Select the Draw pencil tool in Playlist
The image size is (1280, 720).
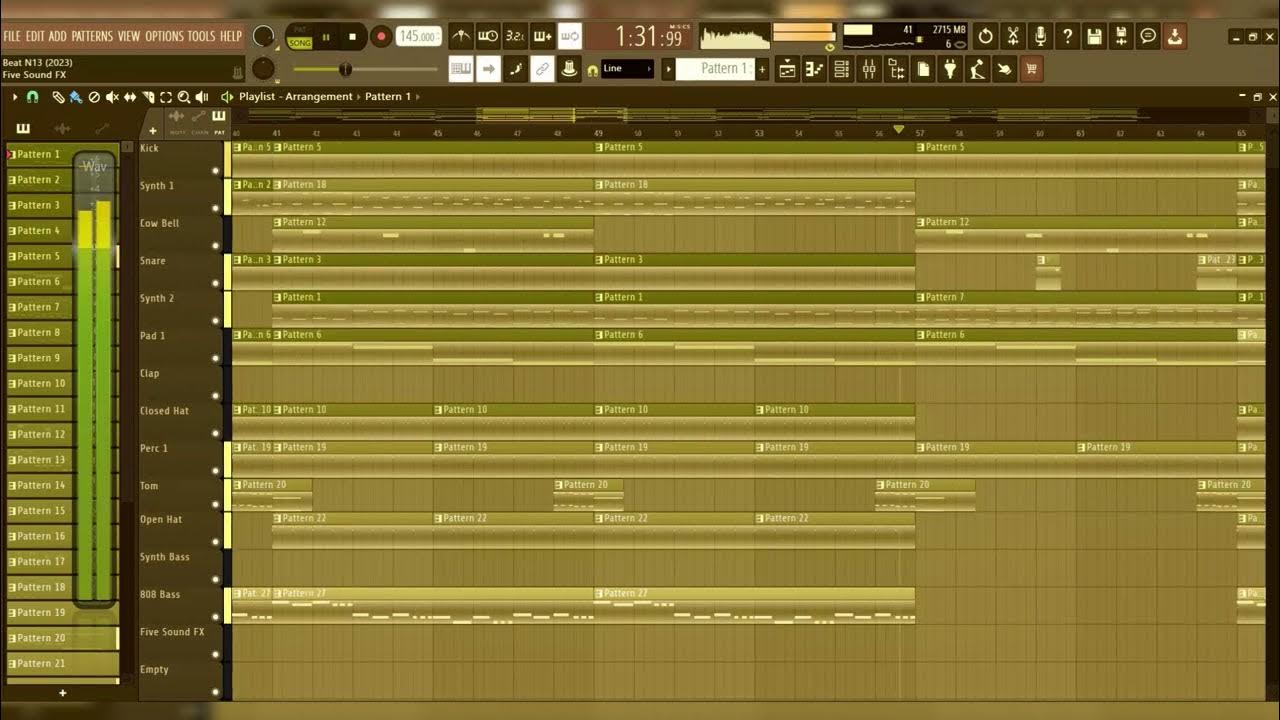(x=58, y=97)
